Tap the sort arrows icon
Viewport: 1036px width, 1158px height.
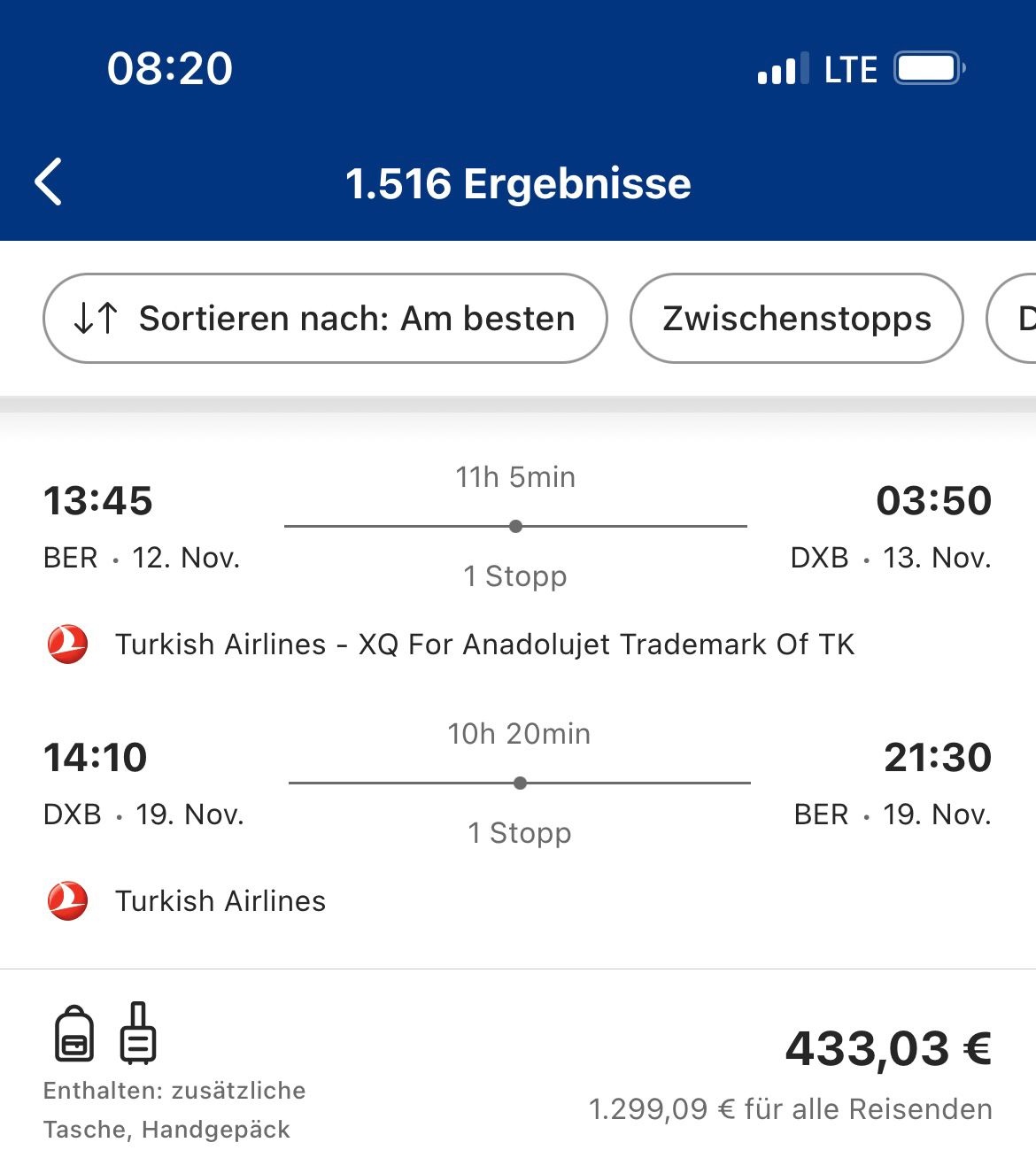pyautogui.click(x=96, y=318)
